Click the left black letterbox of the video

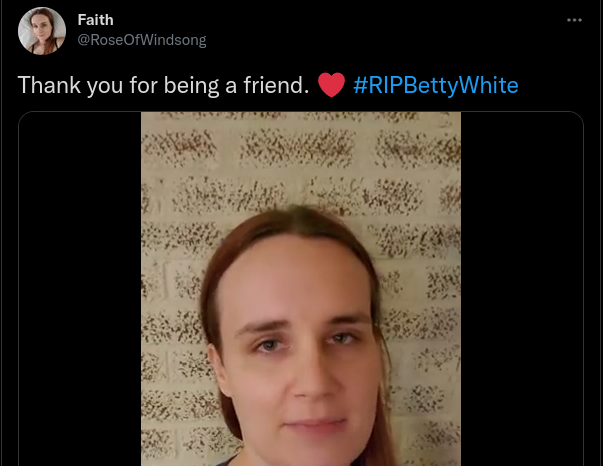(x=80, y=289)
